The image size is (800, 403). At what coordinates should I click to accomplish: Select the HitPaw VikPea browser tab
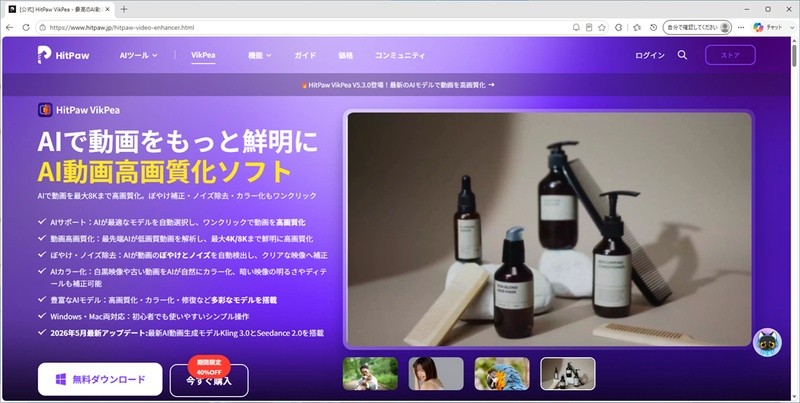(58, 9)
